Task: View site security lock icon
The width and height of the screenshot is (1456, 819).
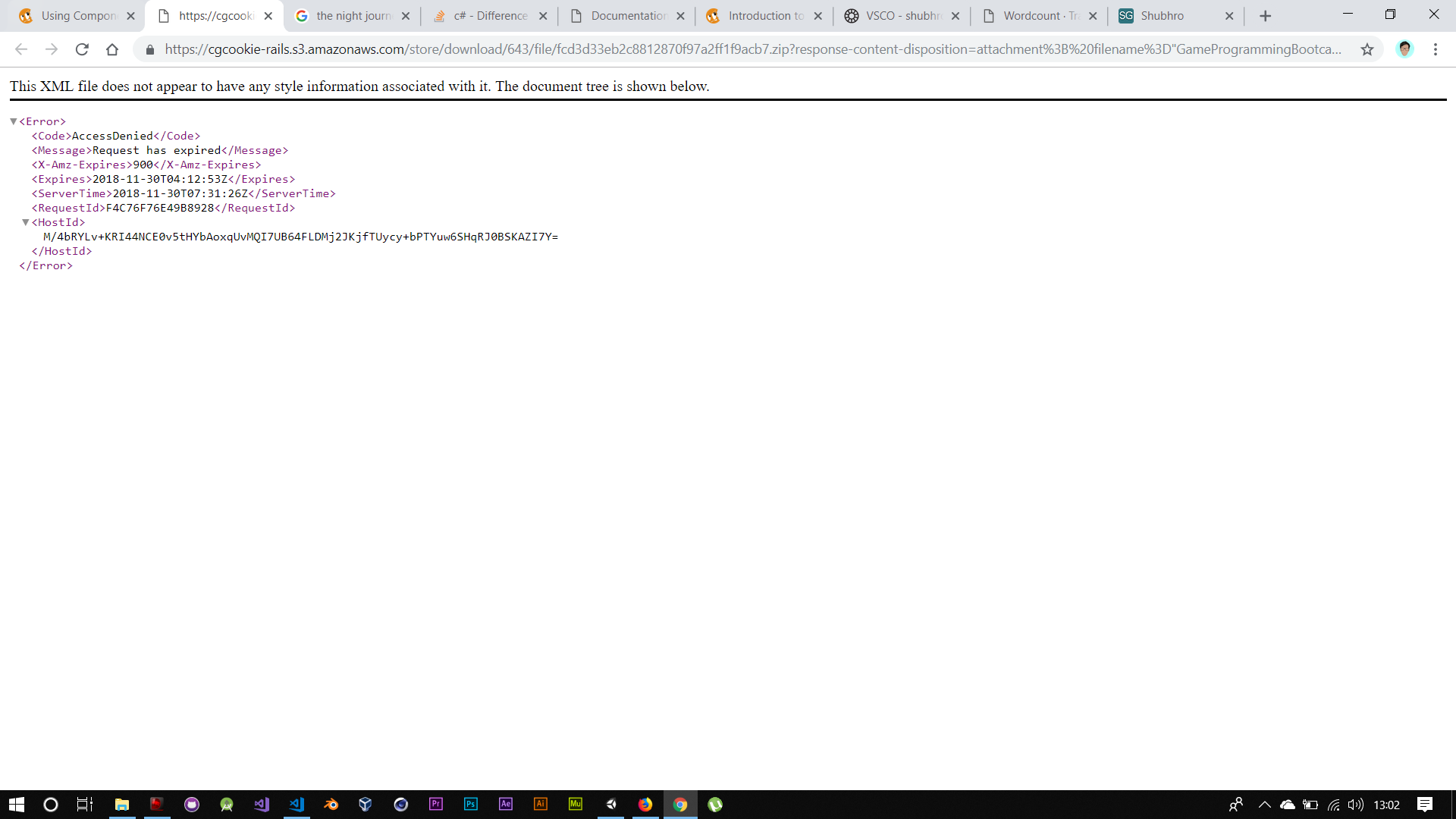Action: click(x=149, y=49)
